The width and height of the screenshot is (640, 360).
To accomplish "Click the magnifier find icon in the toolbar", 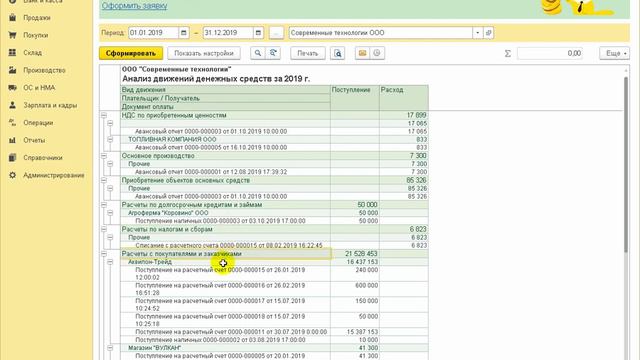I will (258, 53).
